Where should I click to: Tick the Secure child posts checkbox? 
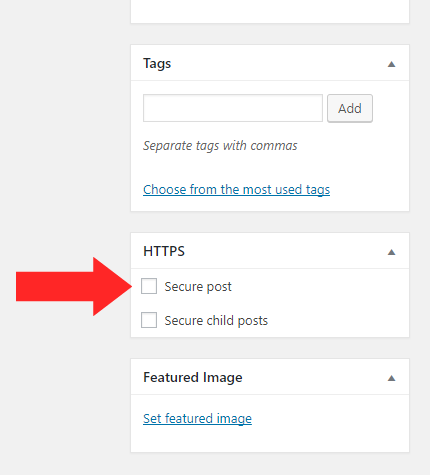click(x=149, y=320)
